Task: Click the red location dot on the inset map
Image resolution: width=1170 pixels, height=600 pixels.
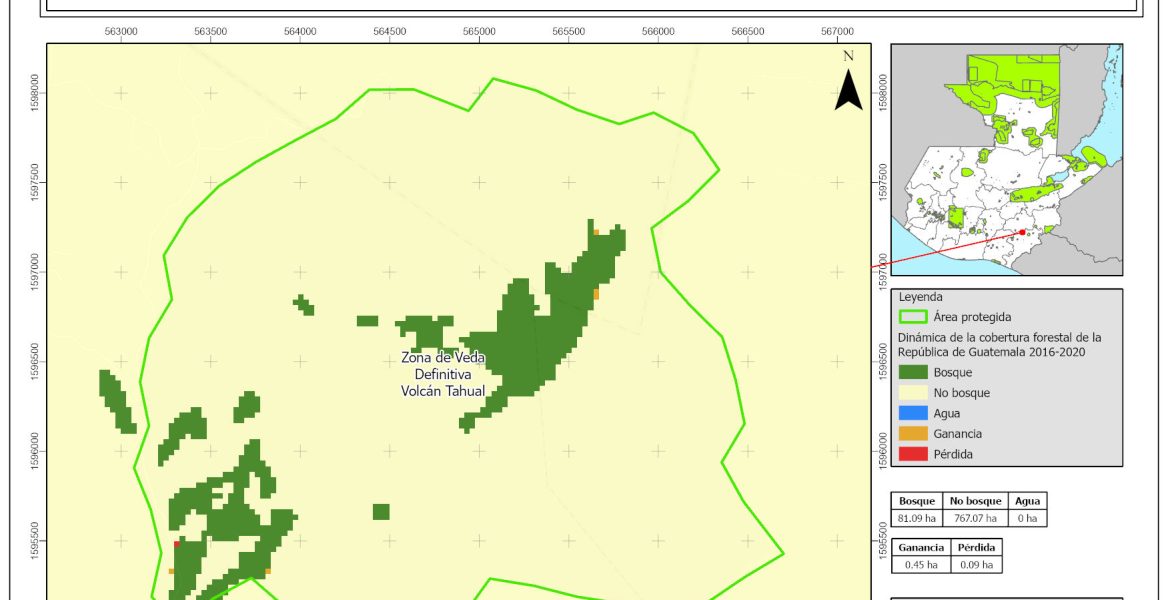Action: (x=1022, y=232)
